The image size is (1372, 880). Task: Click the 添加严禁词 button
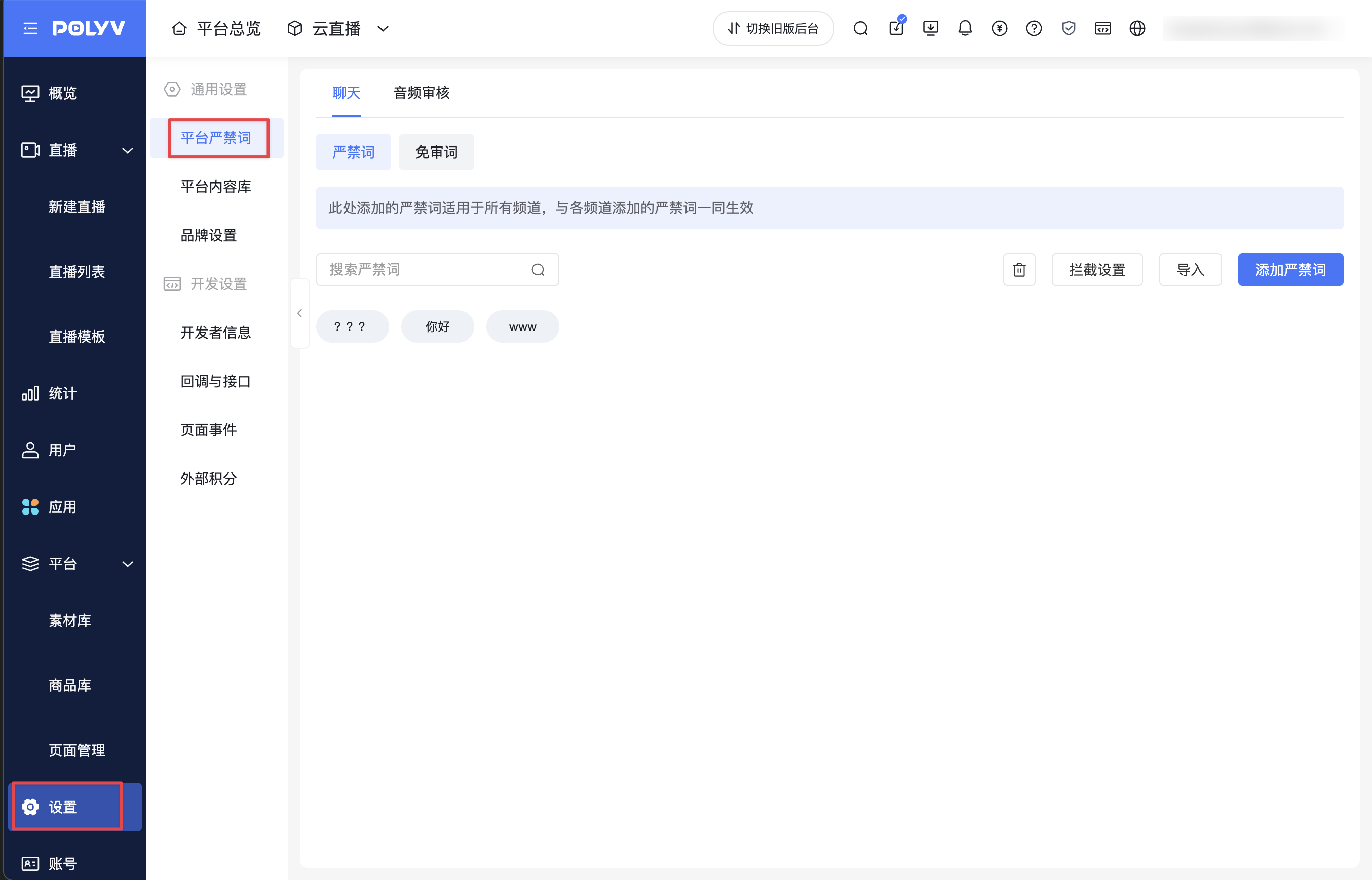[x=1290, y=269]
